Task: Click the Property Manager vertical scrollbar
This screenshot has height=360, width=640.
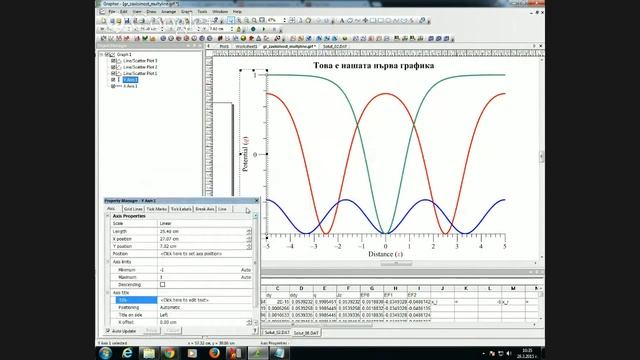Action: tap(256, 269)
